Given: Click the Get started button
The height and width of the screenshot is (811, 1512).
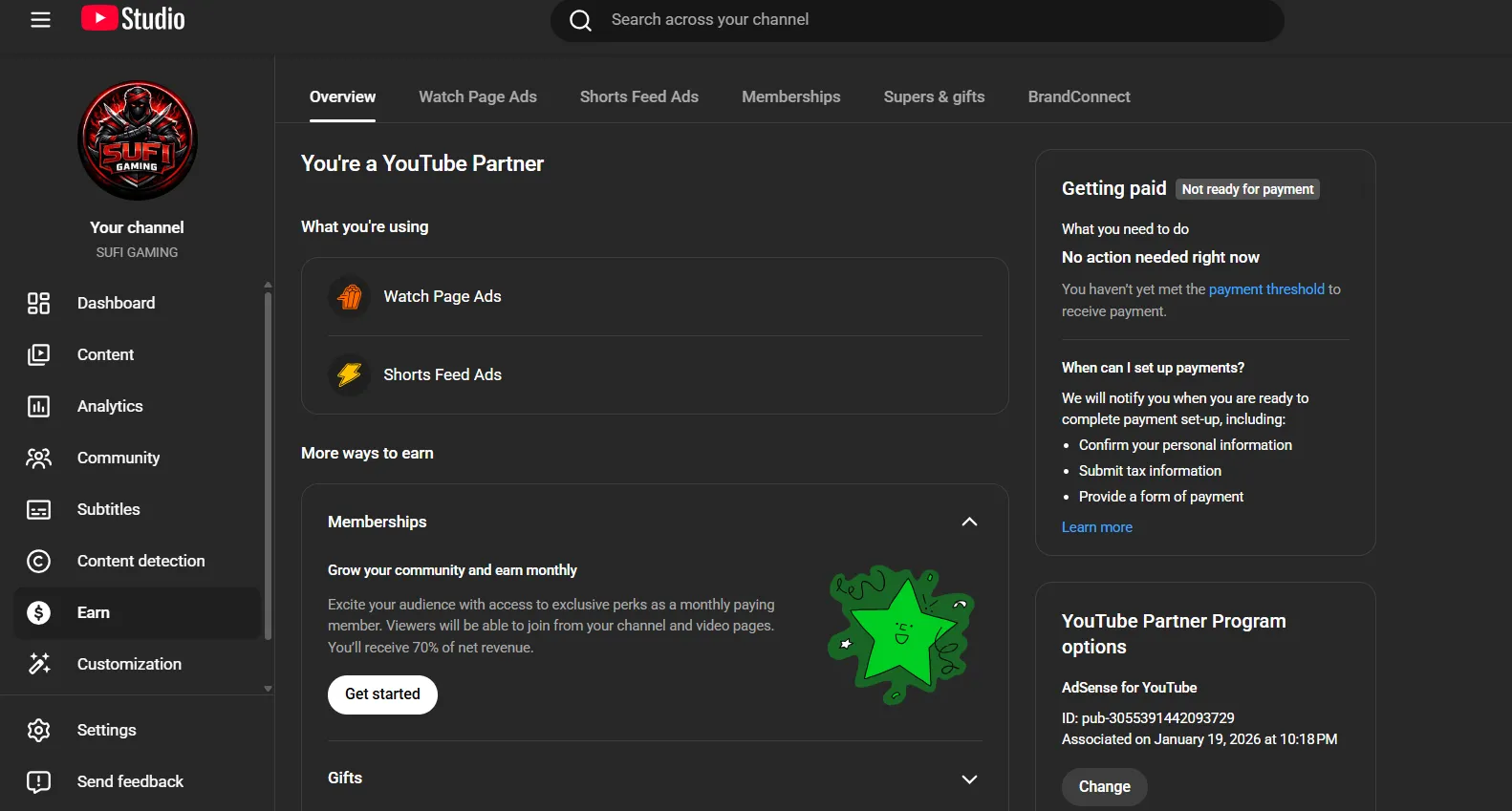Looking at the screenshot, I should point(382,694).
